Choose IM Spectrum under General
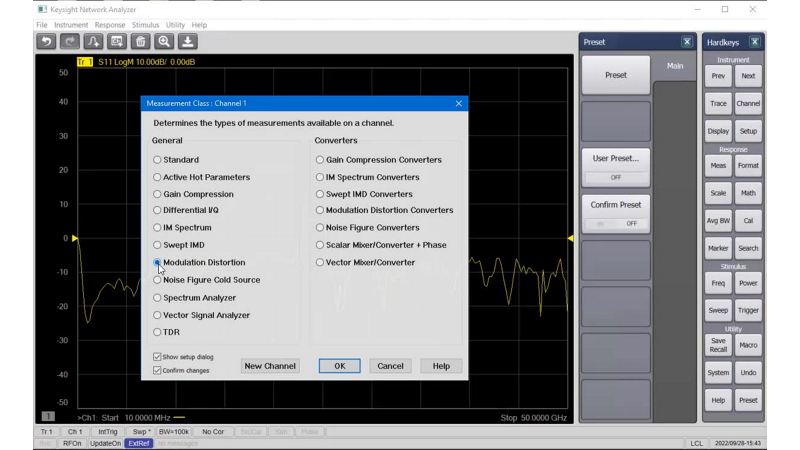 [157, 228]
